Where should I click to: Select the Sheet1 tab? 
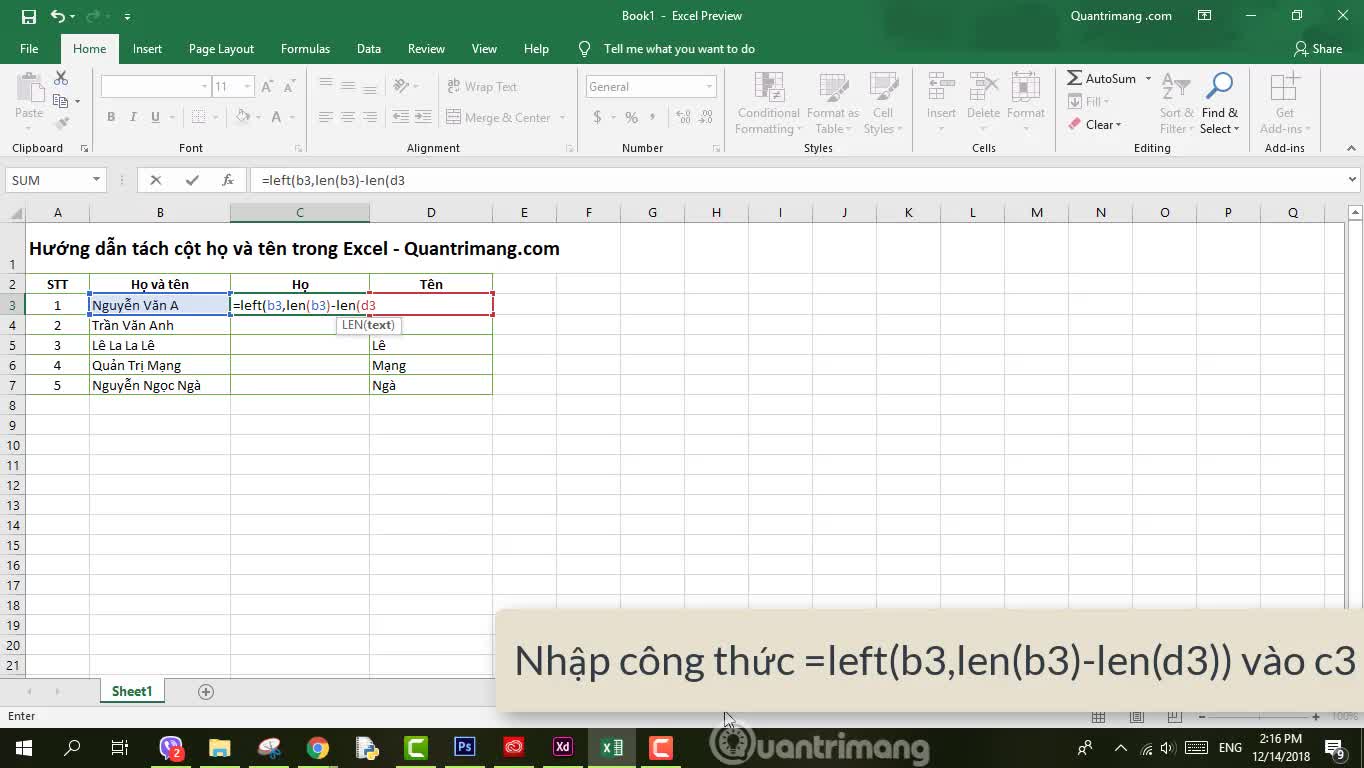pyautogui.click(x=132, y=692)
